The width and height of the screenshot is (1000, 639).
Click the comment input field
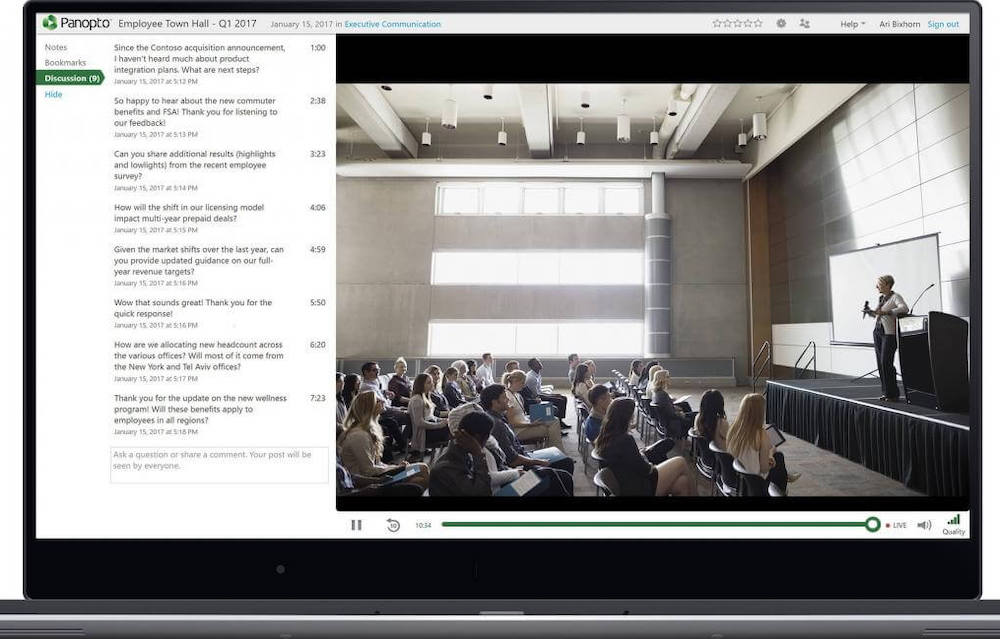click(x=219, y=465)
